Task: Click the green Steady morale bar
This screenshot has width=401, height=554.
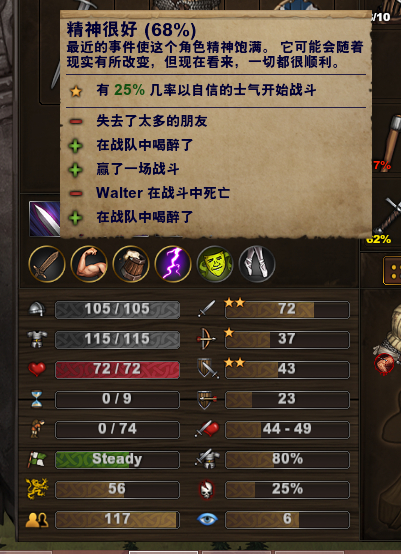Action: (x=117, y=459)
